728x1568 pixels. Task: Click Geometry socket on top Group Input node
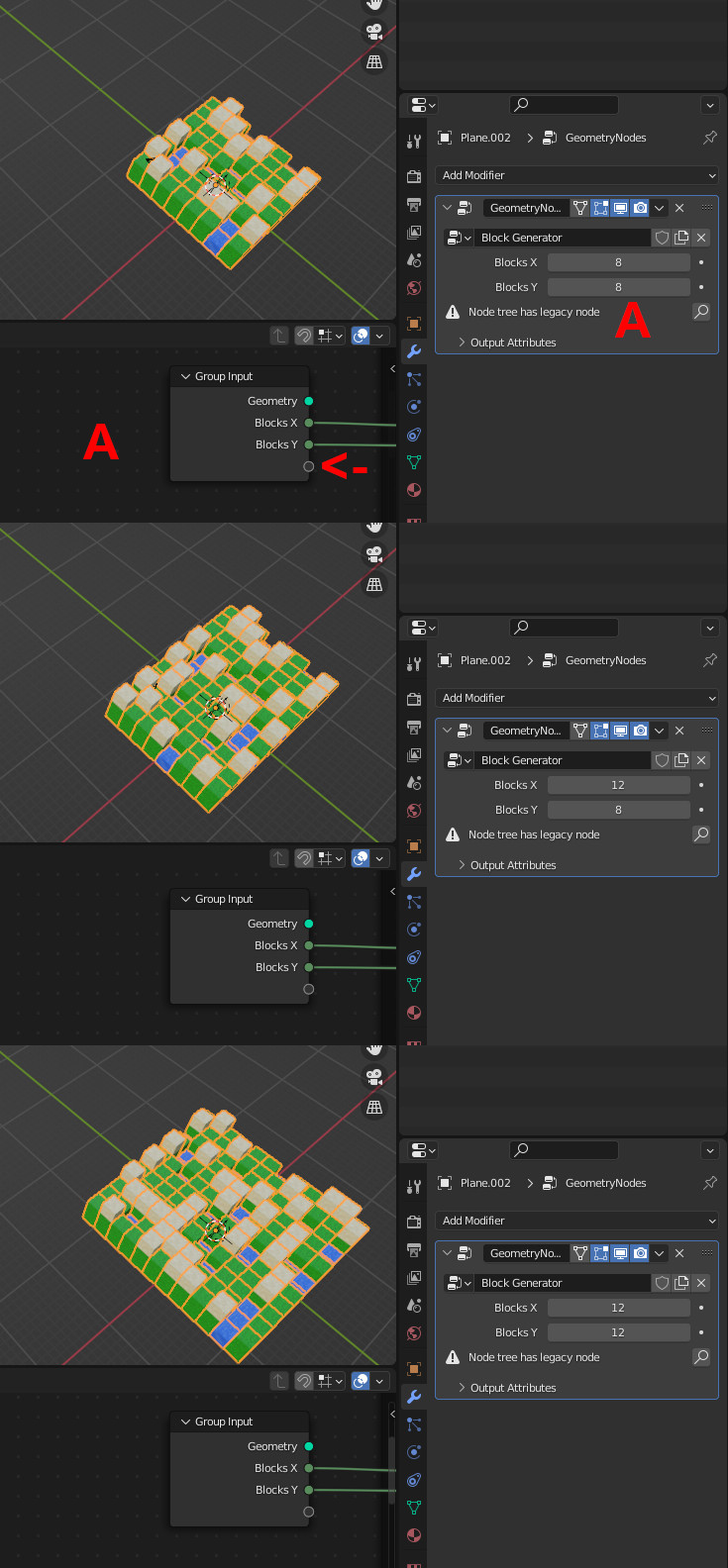(x=309, y=401)
